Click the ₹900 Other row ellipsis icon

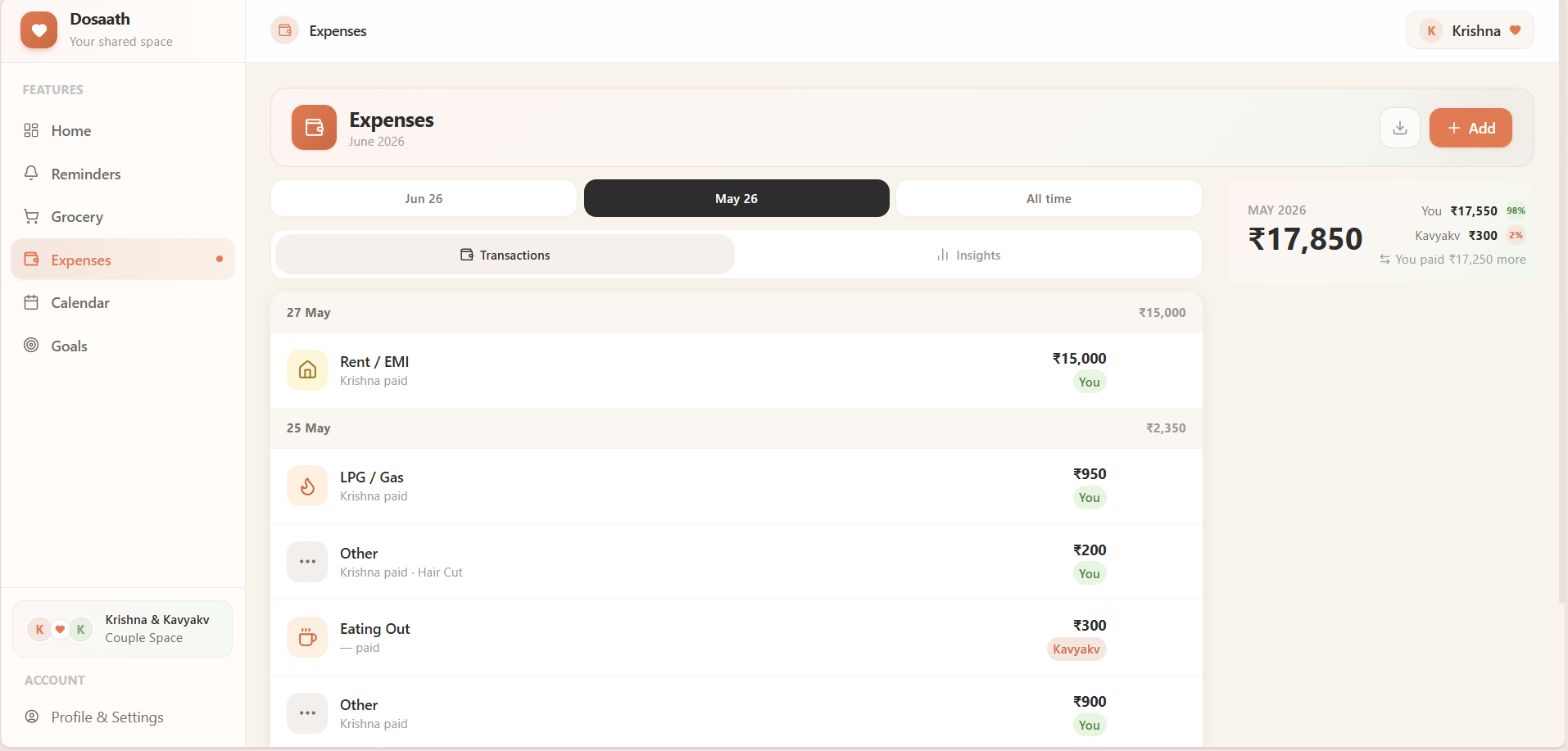point(307,713)
